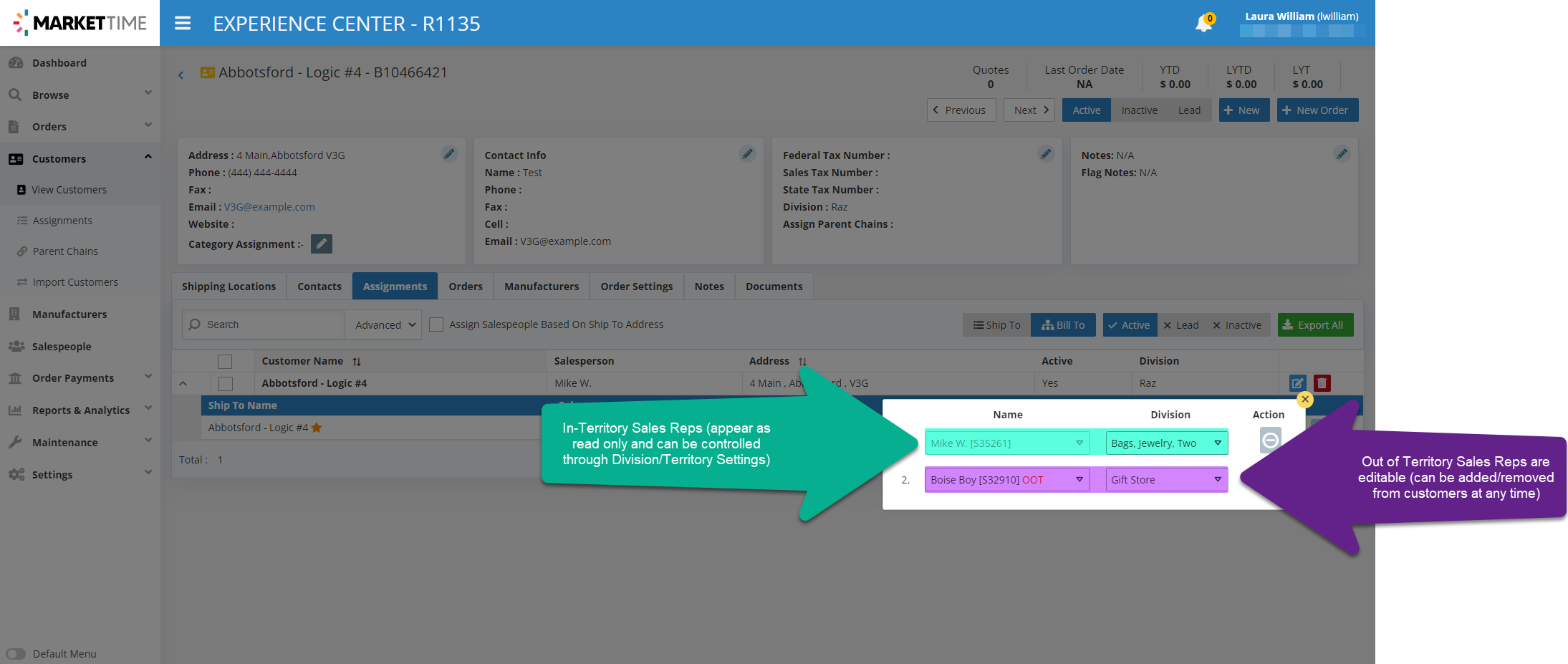Click the New Order button
The width and height of the screenshot is (1568, 664).
point(1317,110)
